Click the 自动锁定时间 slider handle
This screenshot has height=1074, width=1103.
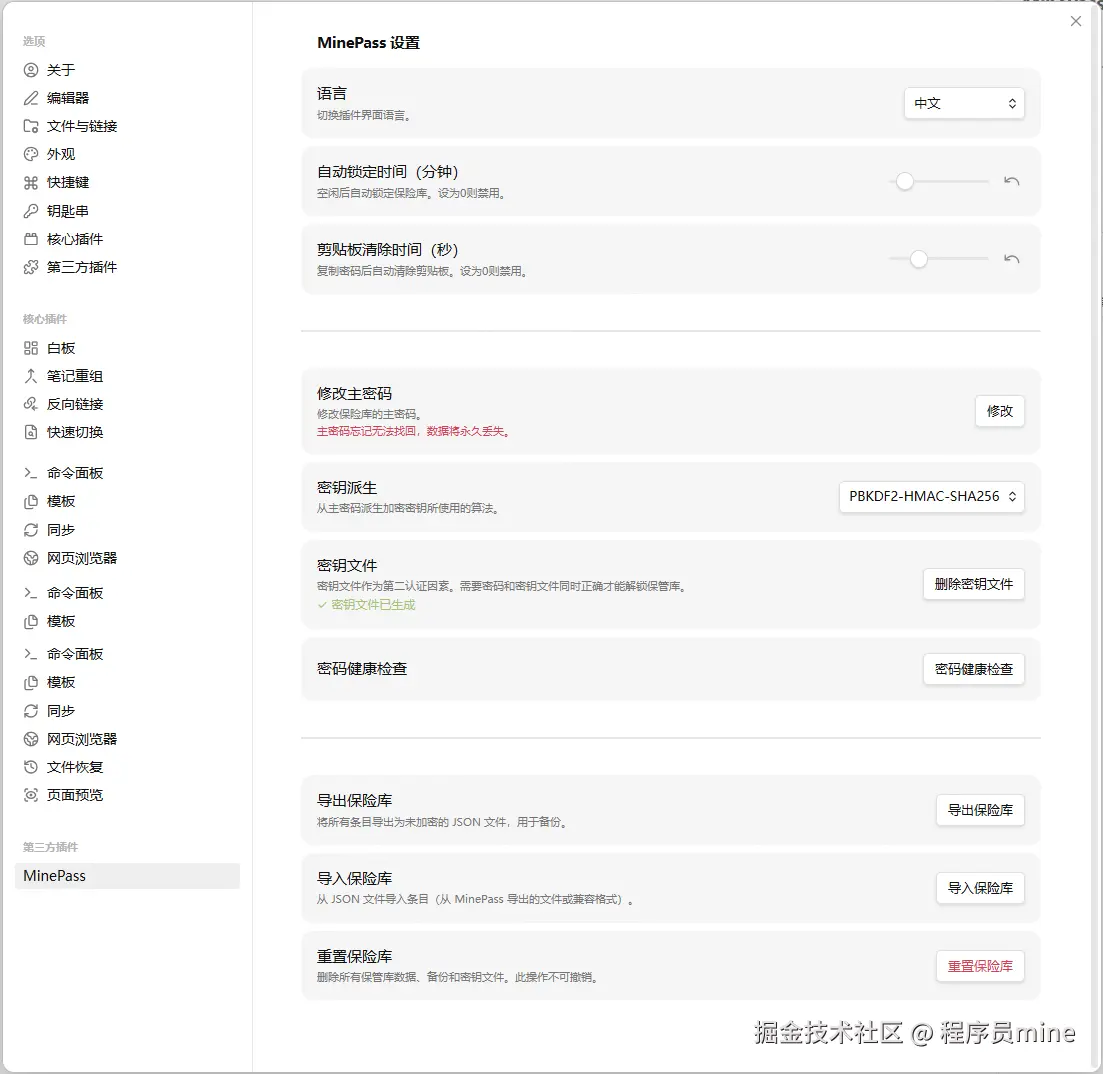coord(905,181)
